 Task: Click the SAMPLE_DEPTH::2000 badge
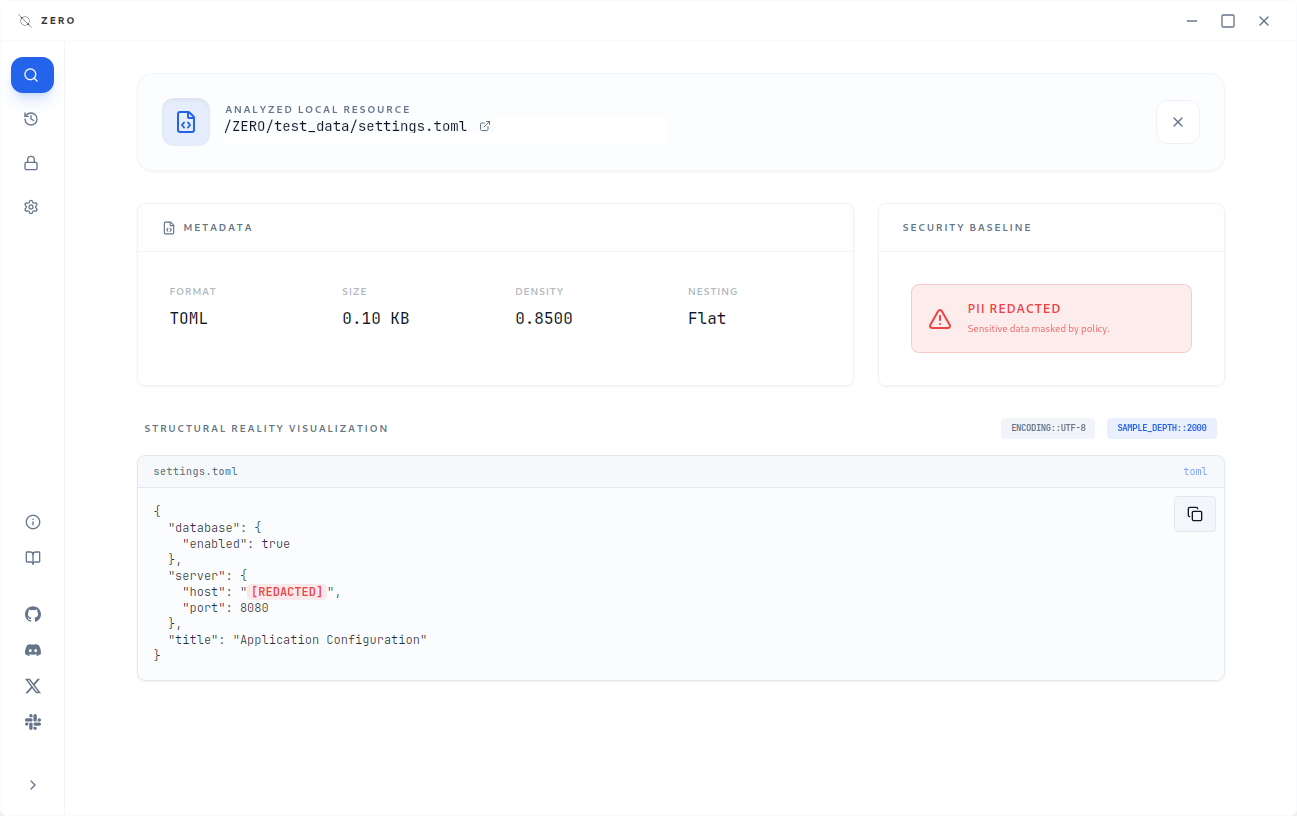click(1162, 428)
